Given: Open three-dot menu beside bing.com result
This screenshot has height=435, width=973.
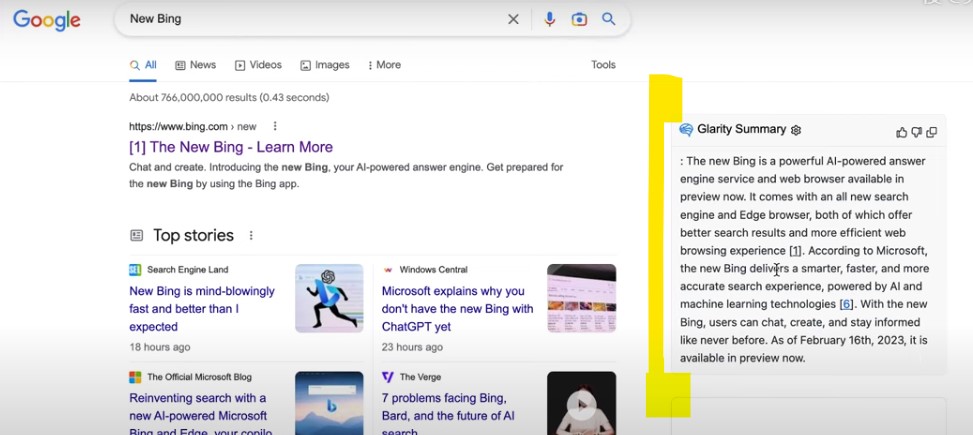Looking at the screenshot, I should tap(275, 126).
